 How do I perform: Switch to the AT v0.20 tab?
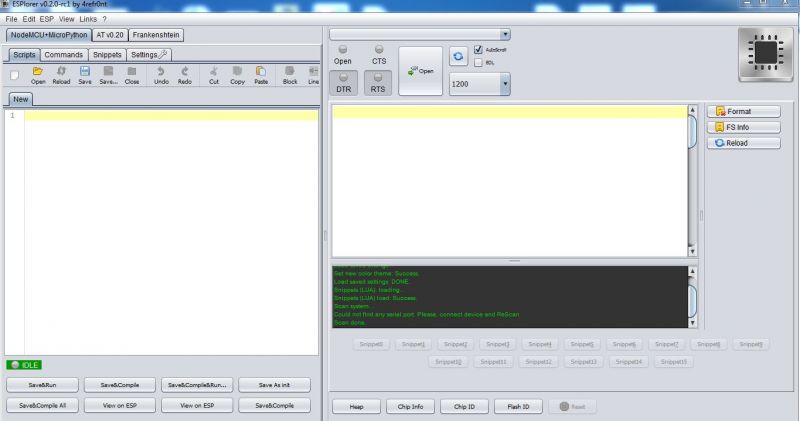(x=110, y=35)
